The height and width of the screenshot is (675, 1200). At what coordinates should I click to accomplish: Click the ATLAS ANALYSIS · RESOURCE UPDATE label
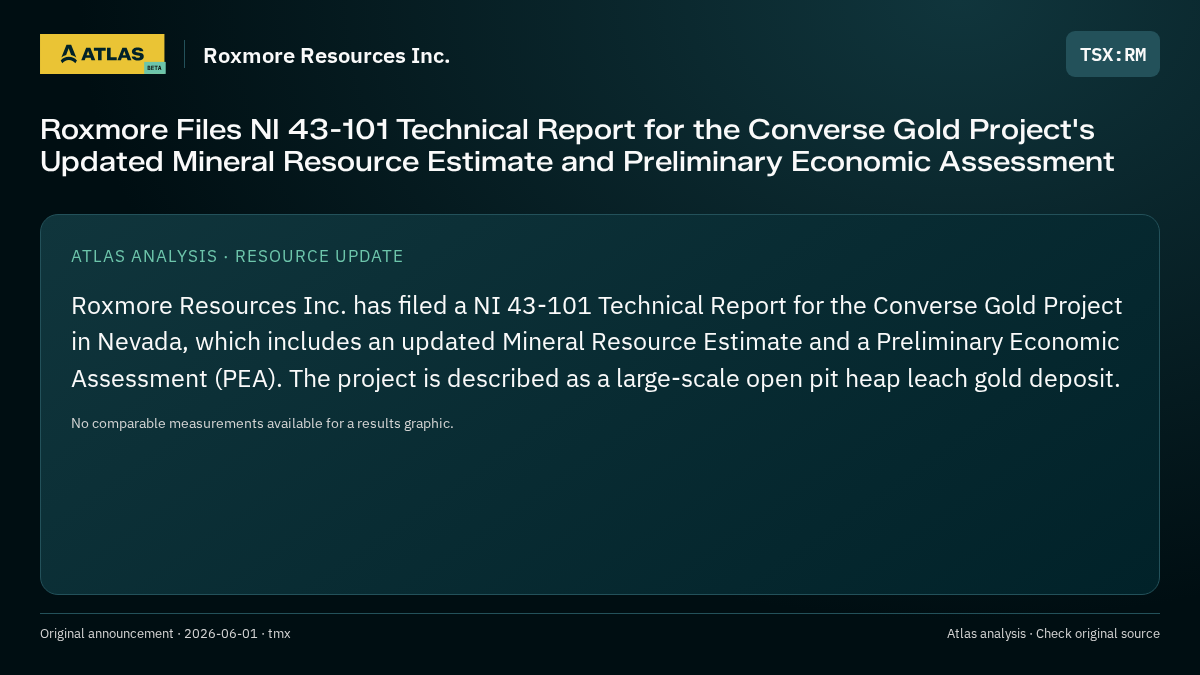point(237,256)
